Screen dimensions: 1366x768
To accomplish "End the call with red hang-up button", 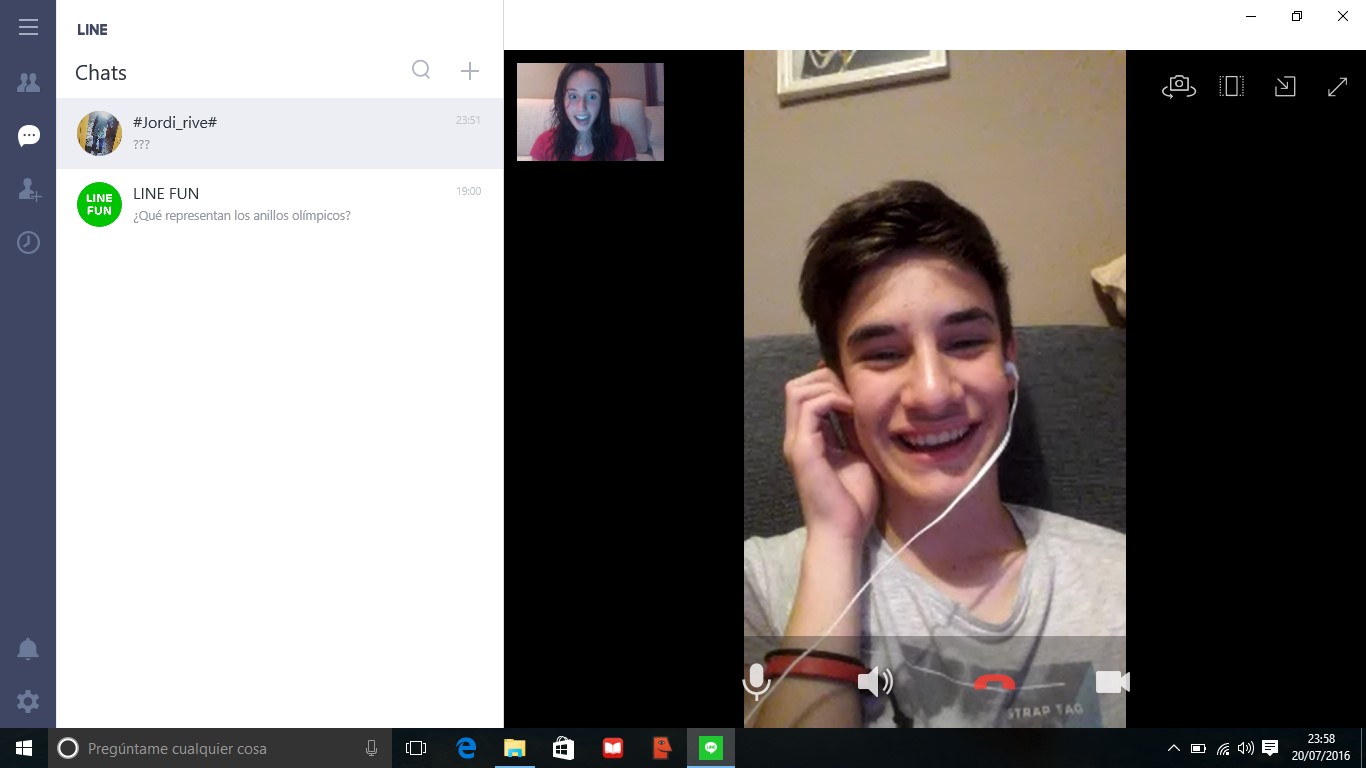I will [994, 683].
